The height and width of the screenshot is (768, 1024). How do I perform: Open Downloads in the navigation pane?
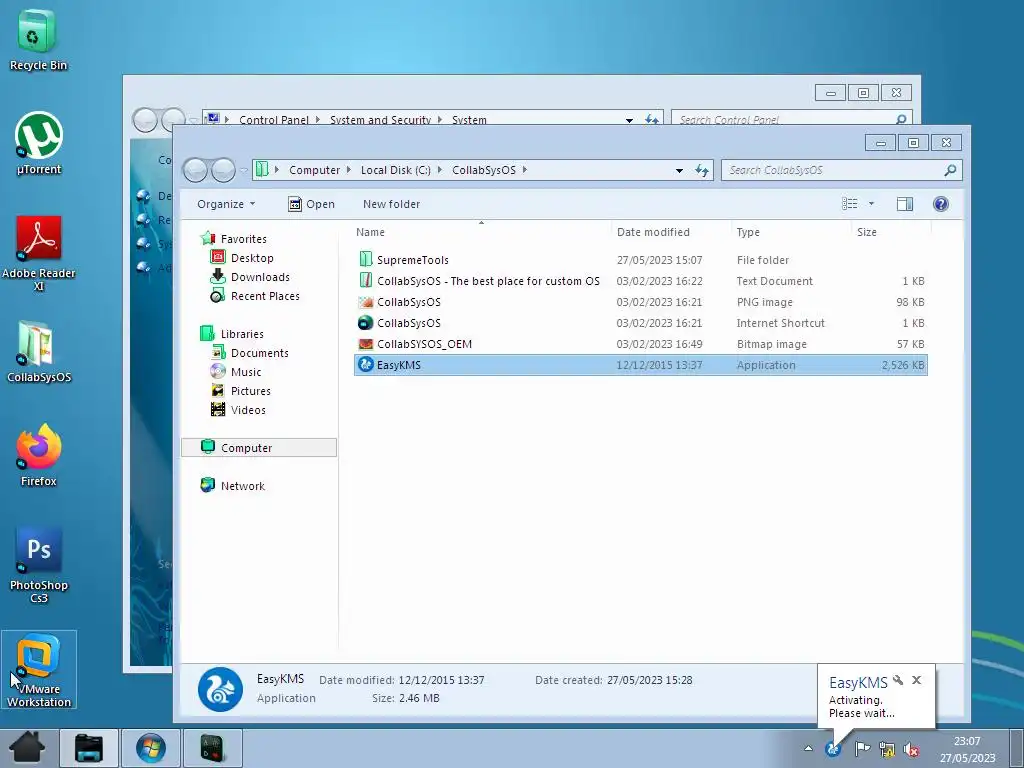pyautogui.click(x=259, y=277)
